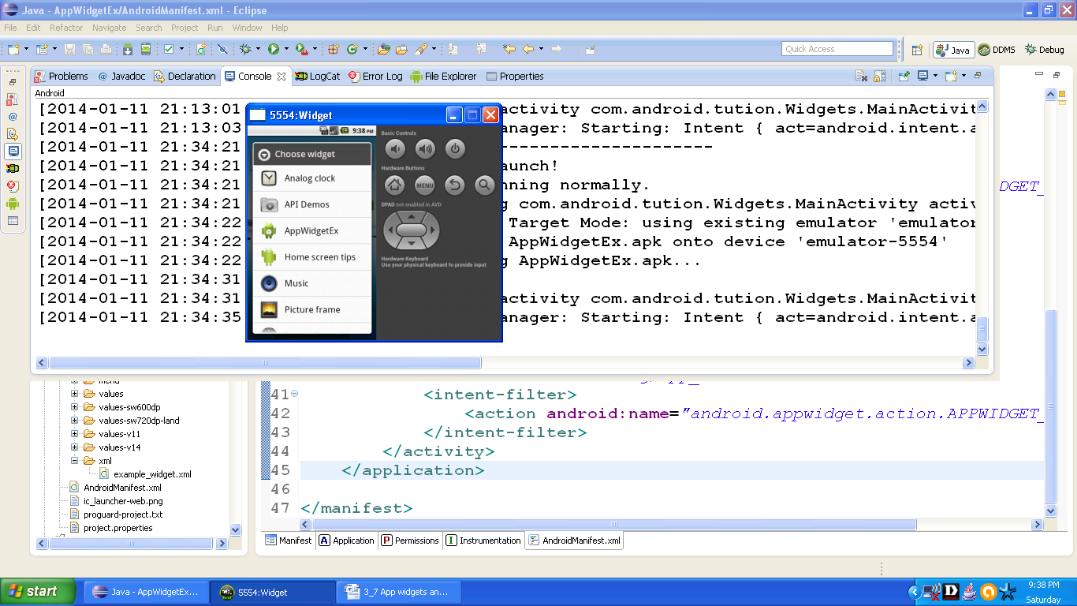Click the emulator volume down button
Screen dimensions: 1077x606
tap(395, 148)
